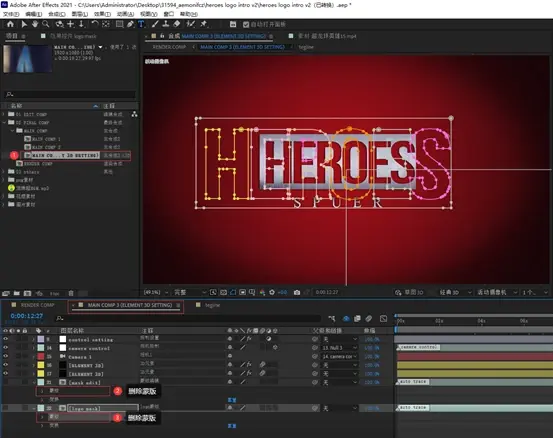Select the Hand tool

(x=35, y=24)
